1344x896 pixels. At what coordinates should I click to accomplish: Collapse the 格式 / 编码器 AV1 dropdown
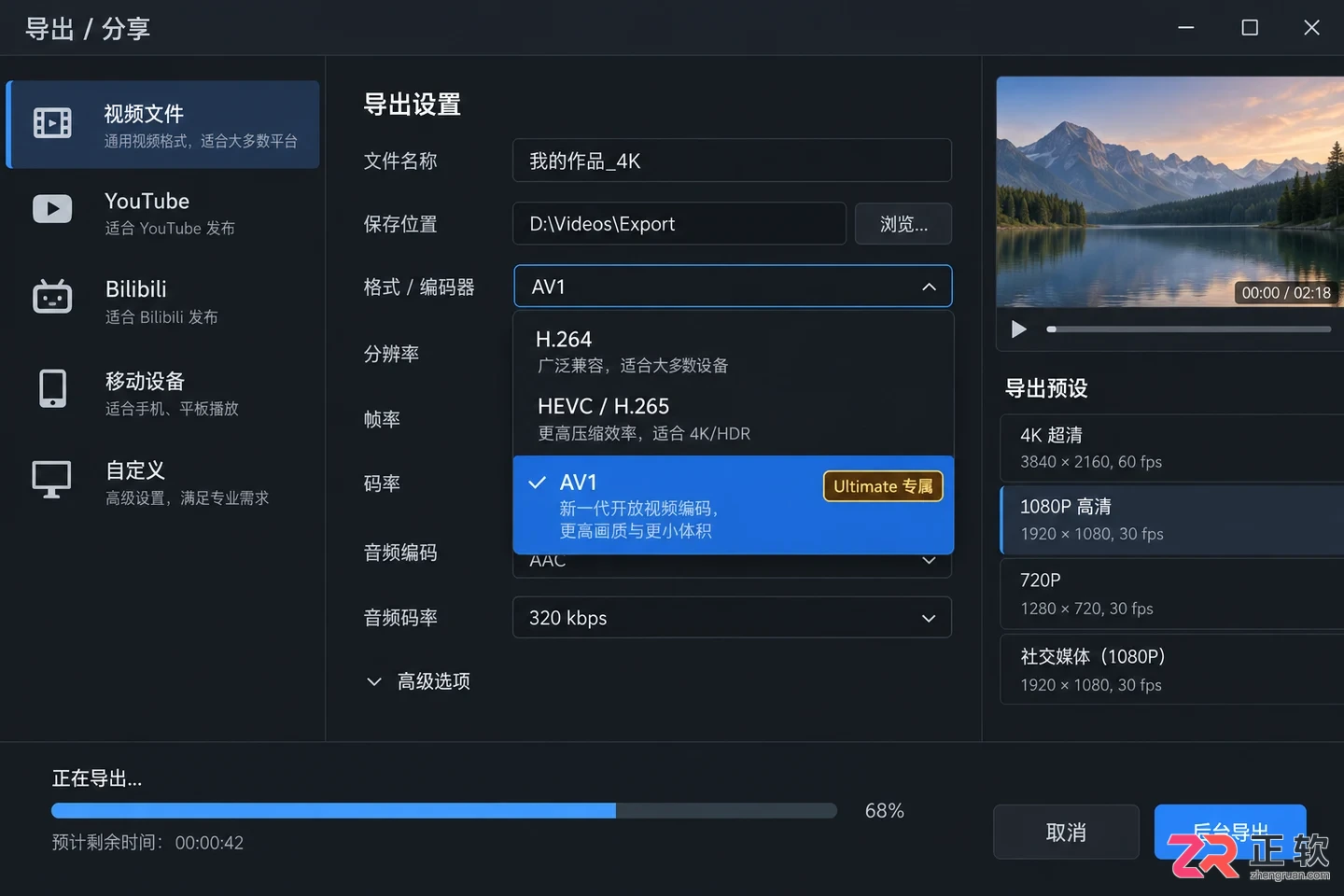[x=733, y=287]
